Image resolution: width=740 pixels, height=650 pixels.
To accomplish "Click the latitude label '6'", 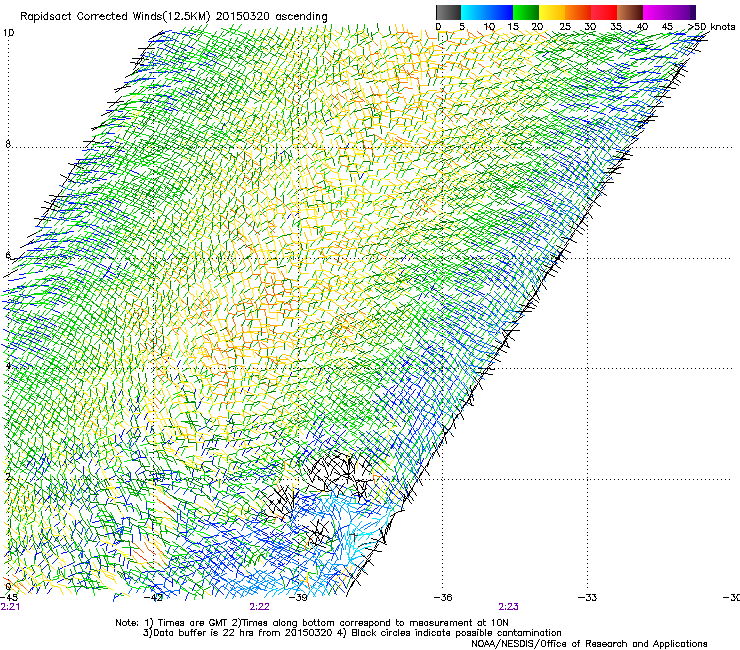I will coord(8,255).
